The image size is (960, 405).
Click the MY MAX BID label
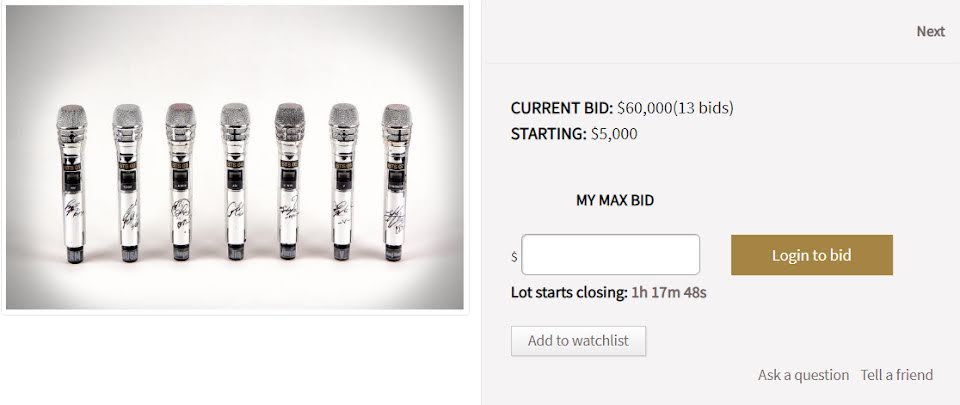[x=614, y=200]
